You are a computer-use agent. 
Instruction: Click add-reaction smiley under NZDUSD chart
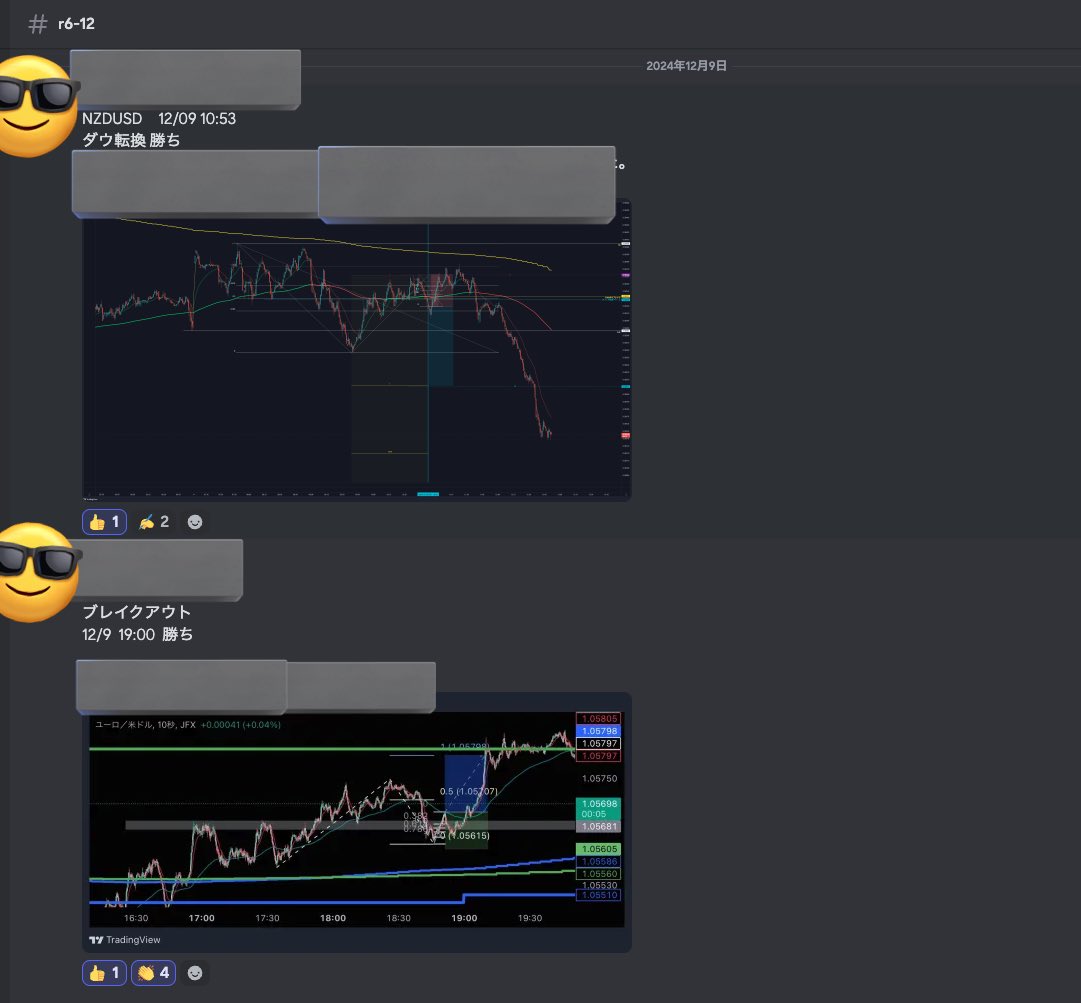coord(195,521)
